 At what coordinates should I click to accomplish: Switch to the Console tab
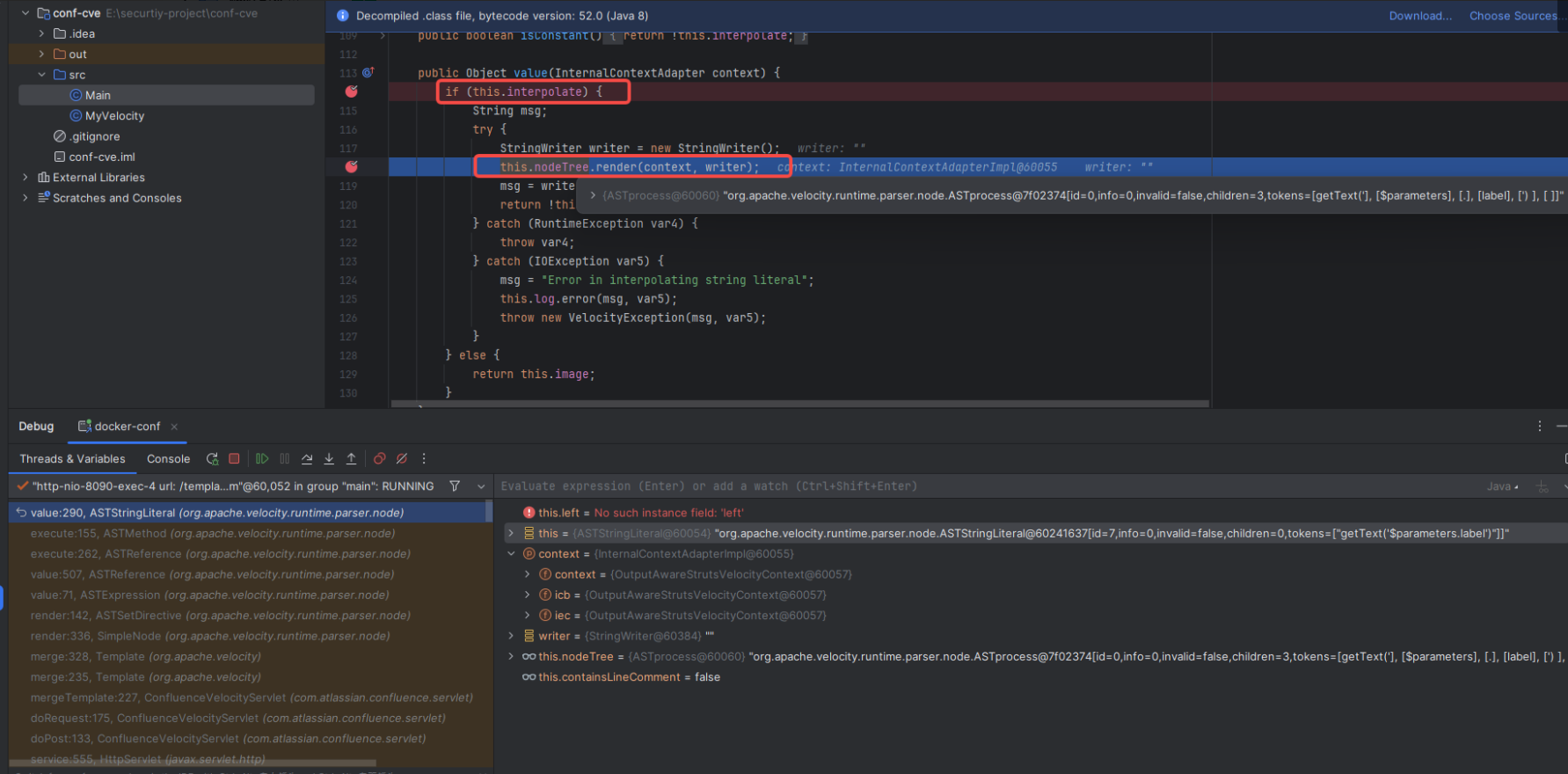[168, 459]
